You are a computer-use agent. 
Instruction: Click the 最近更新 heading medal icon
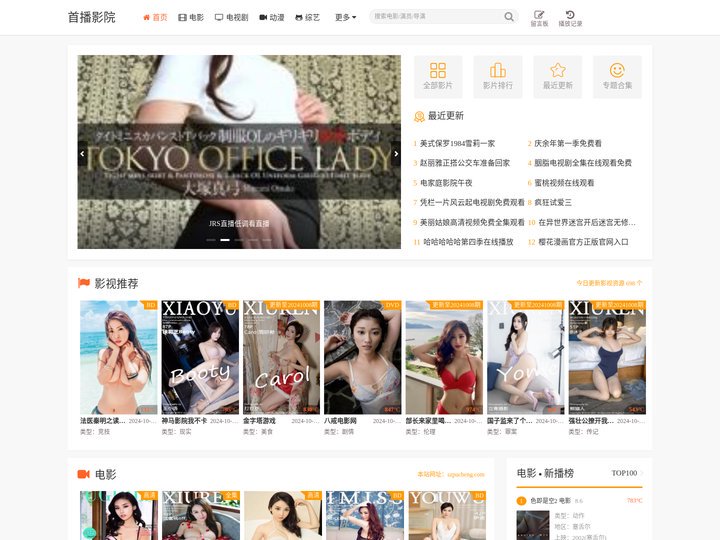click(x=419, y=116)
